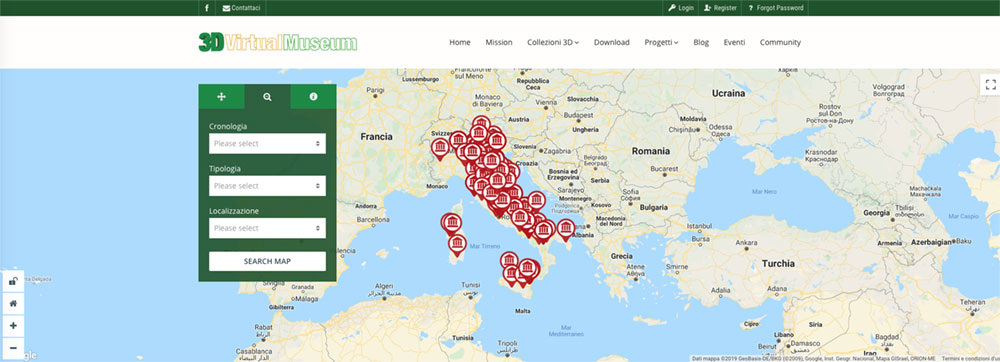The image size is (1000, 362).
Task: Switch to the search magnifier tab
Action: 267,96
